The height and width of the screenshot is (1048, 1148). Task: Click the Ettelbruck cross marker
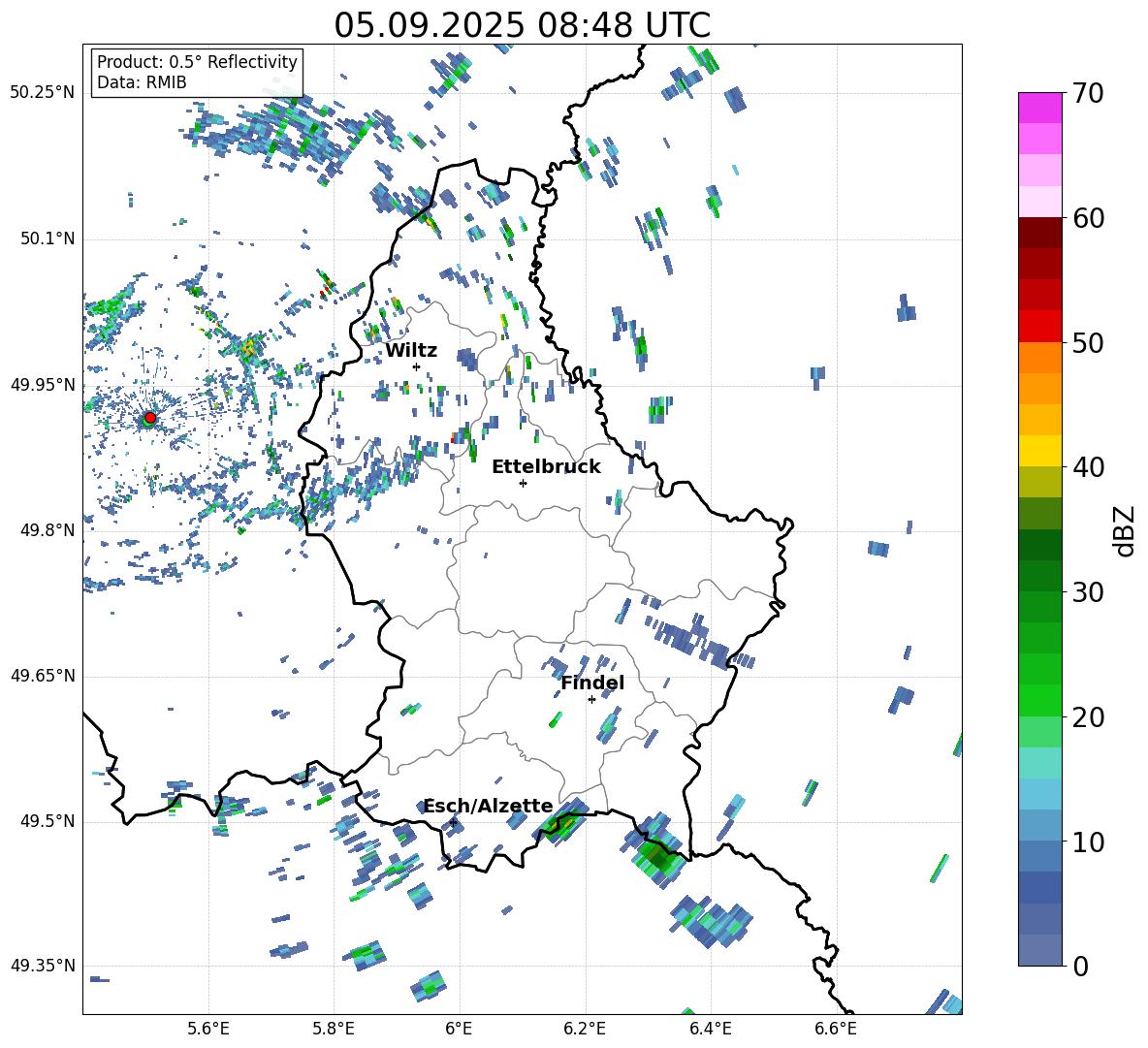(x=523, y=483)
